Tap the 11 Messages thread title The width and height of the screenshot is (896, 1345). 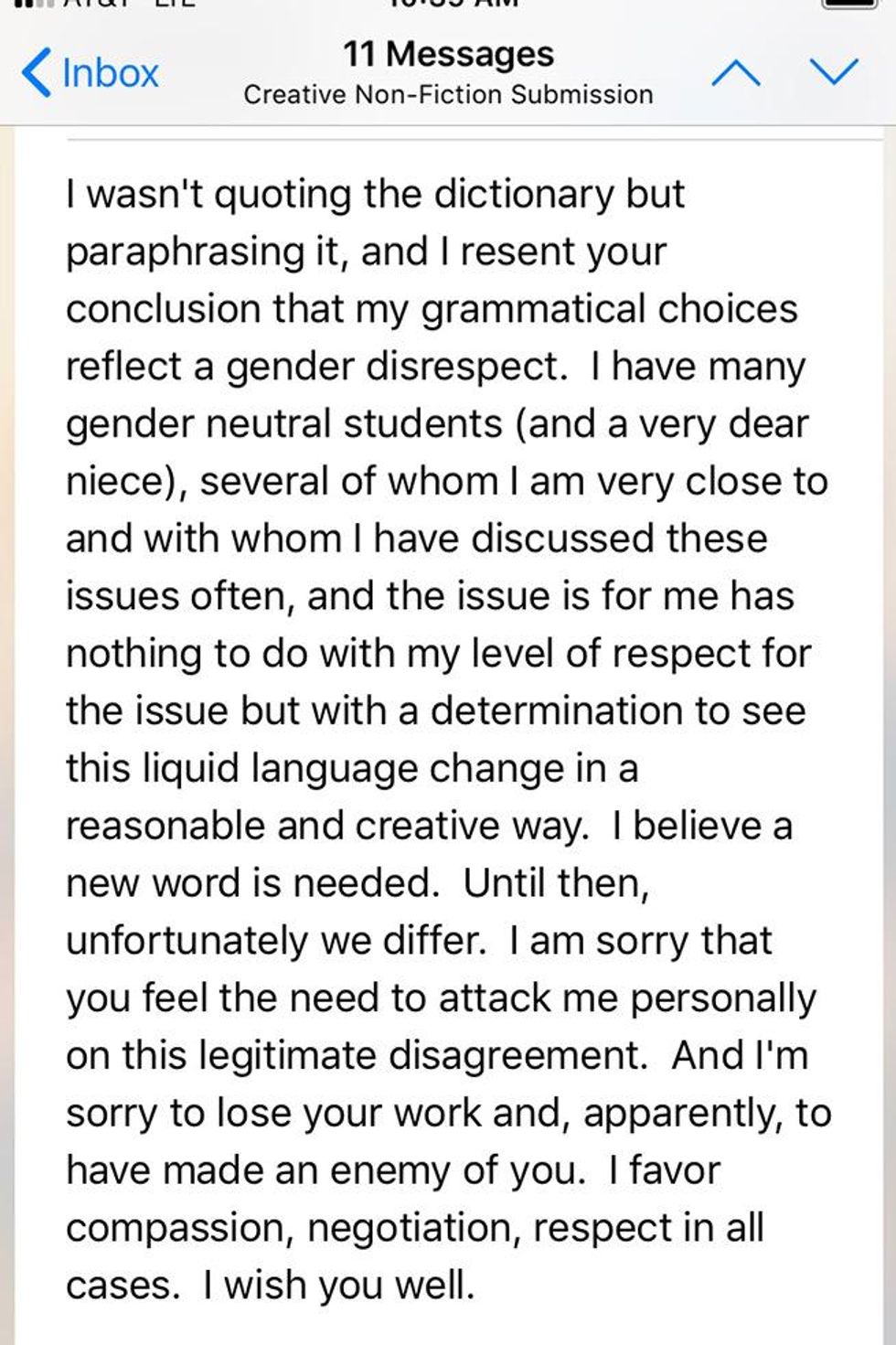(447, 53)
